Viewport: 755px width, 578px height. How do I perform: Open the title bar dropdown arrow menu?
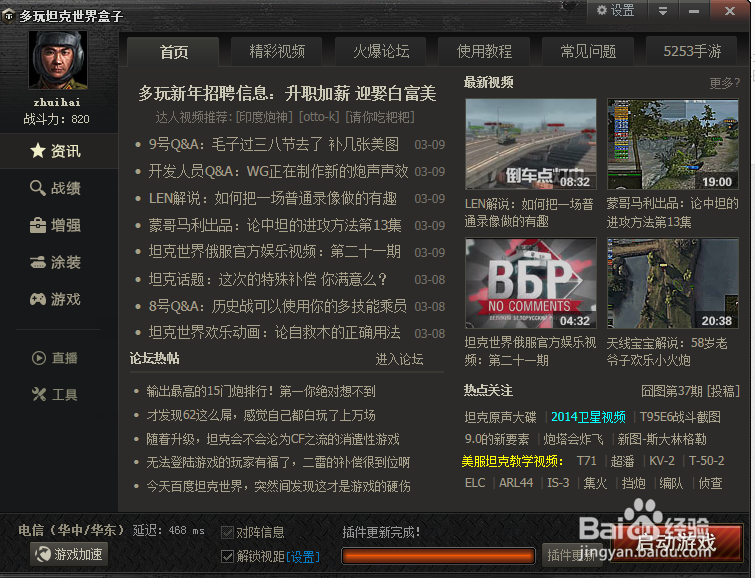(663, 11)
